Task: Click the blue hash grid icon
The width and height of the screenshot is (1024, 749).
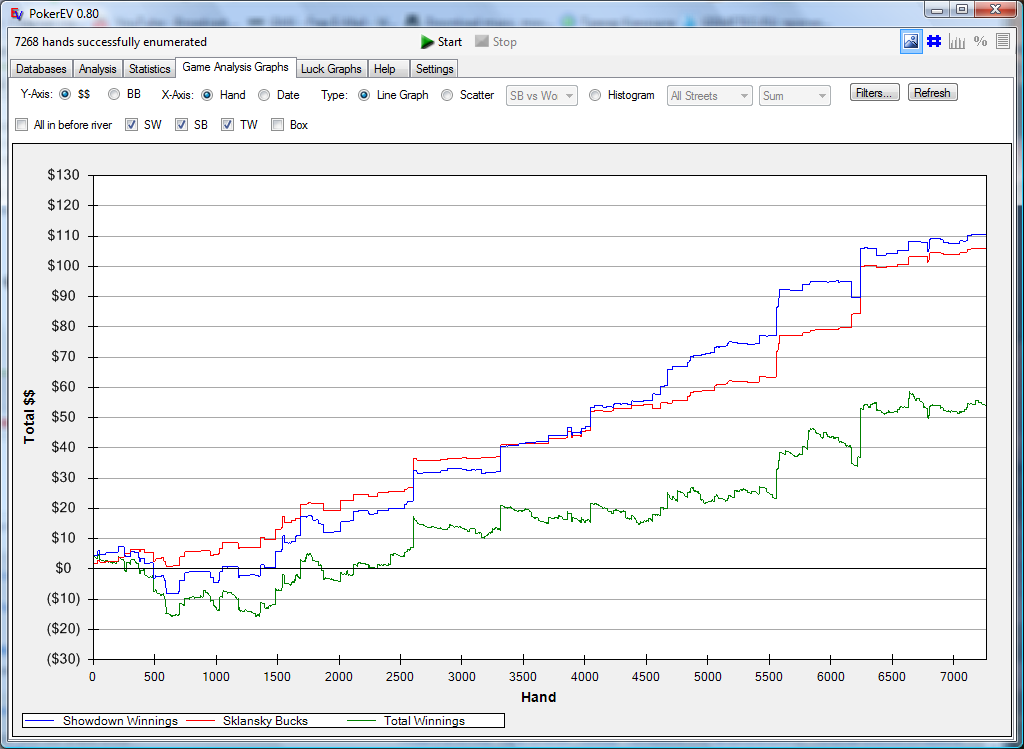Action: 934,41
